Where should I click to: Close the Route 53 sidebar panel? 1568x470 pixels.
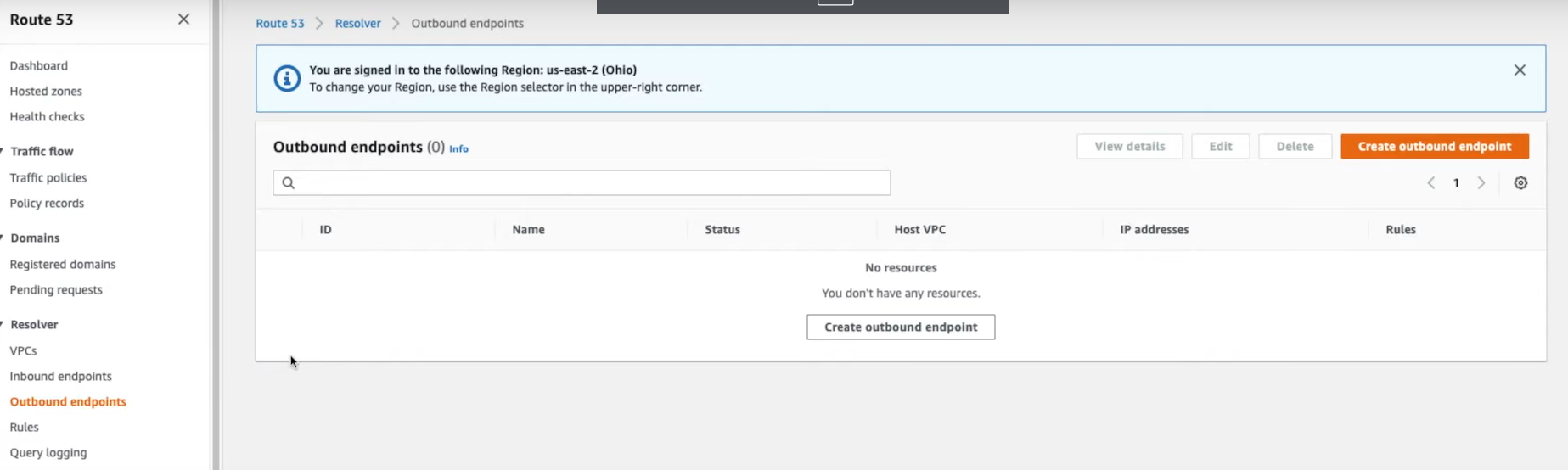click(183, 20)
